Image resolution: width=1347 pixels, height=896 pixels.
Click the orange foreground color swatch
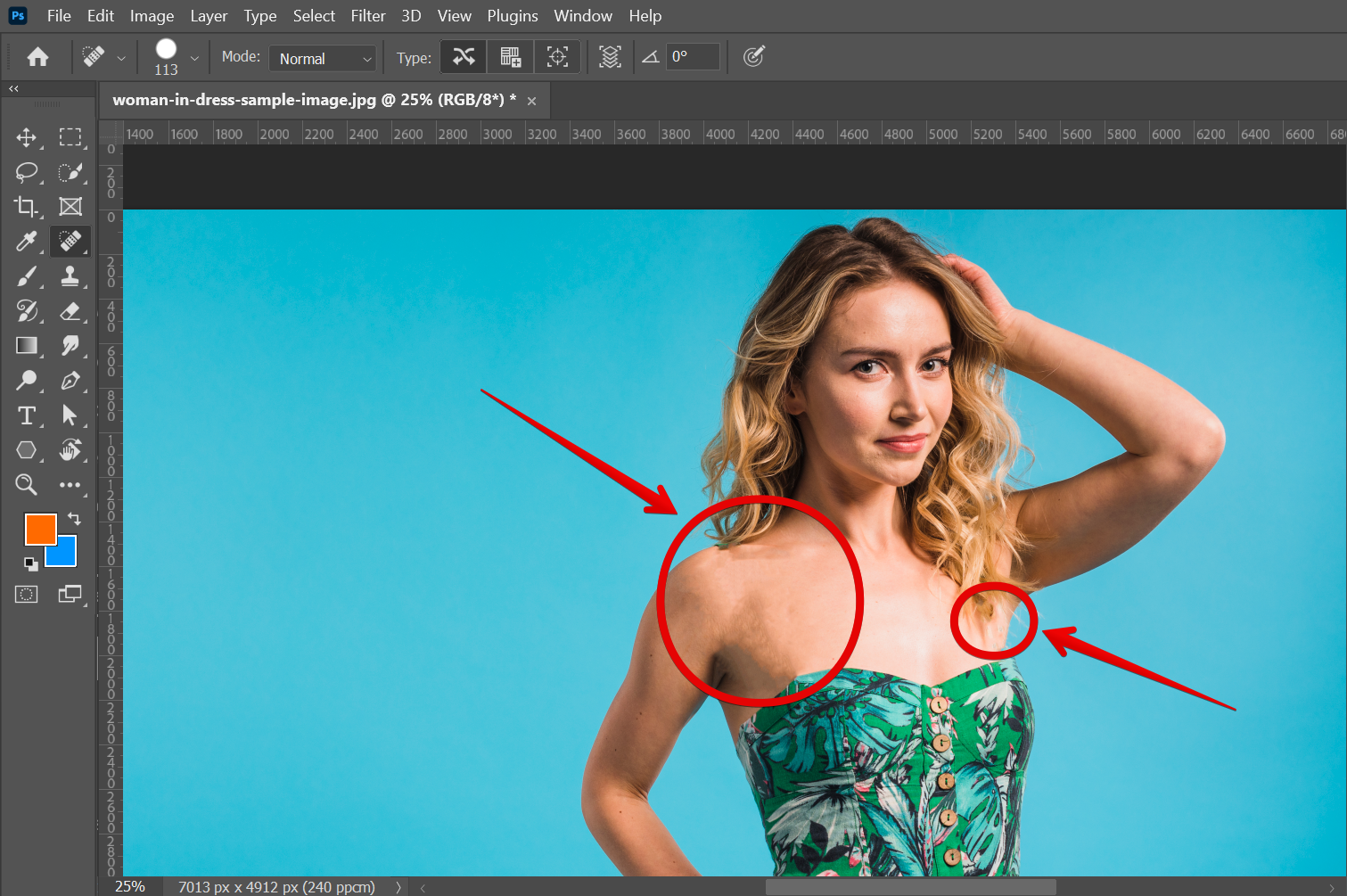pos(38,528)
